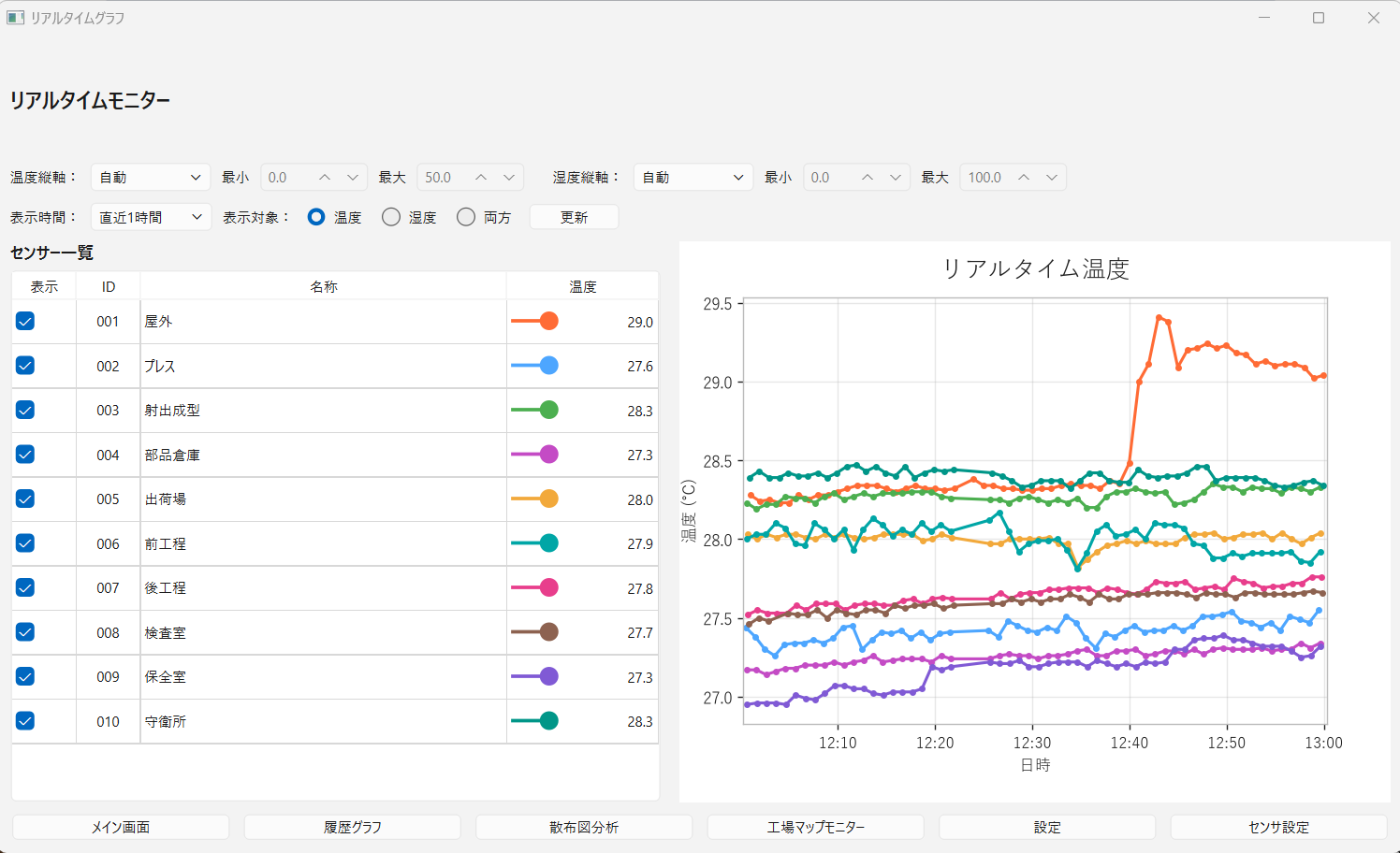Click temperature value 29.0 for 屋外
The image size is (1400, 853).
coord(640,322)
